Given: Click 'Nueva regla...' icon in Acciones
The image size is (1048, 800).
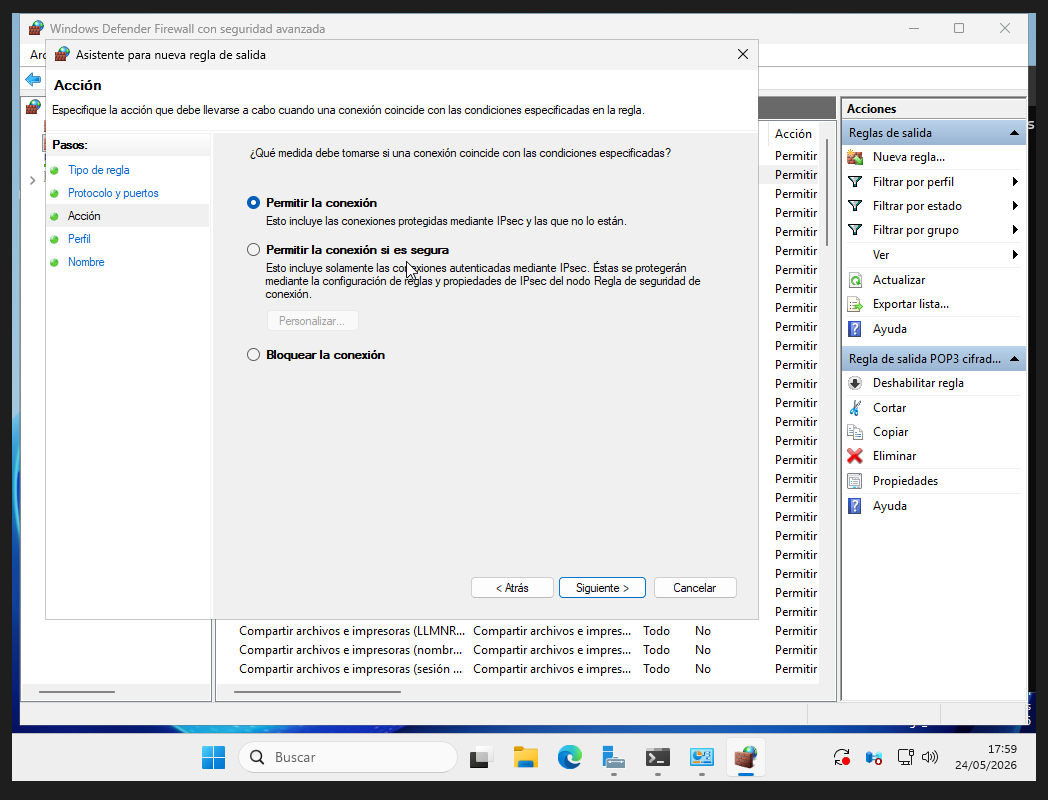Looking at the screenshot, I should (x=855, y=157).
